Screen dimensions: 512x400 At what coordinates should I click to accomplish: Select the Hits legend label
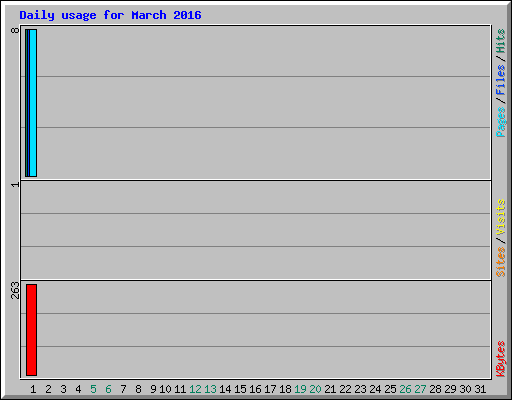pos(500,41)
